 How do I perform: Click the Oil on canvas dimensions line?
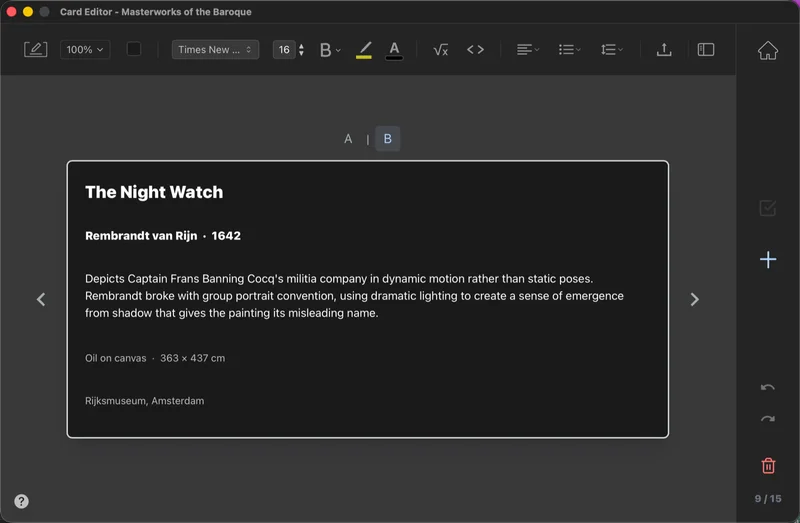click(155, 358)
